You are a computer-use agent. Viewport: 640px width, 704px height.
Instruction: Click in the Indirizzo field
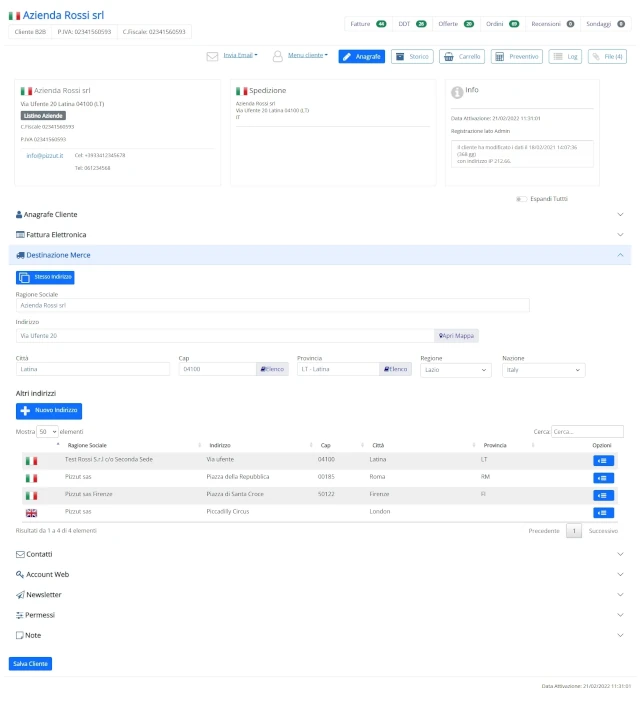pyautogui.click(x=225, y=336)
